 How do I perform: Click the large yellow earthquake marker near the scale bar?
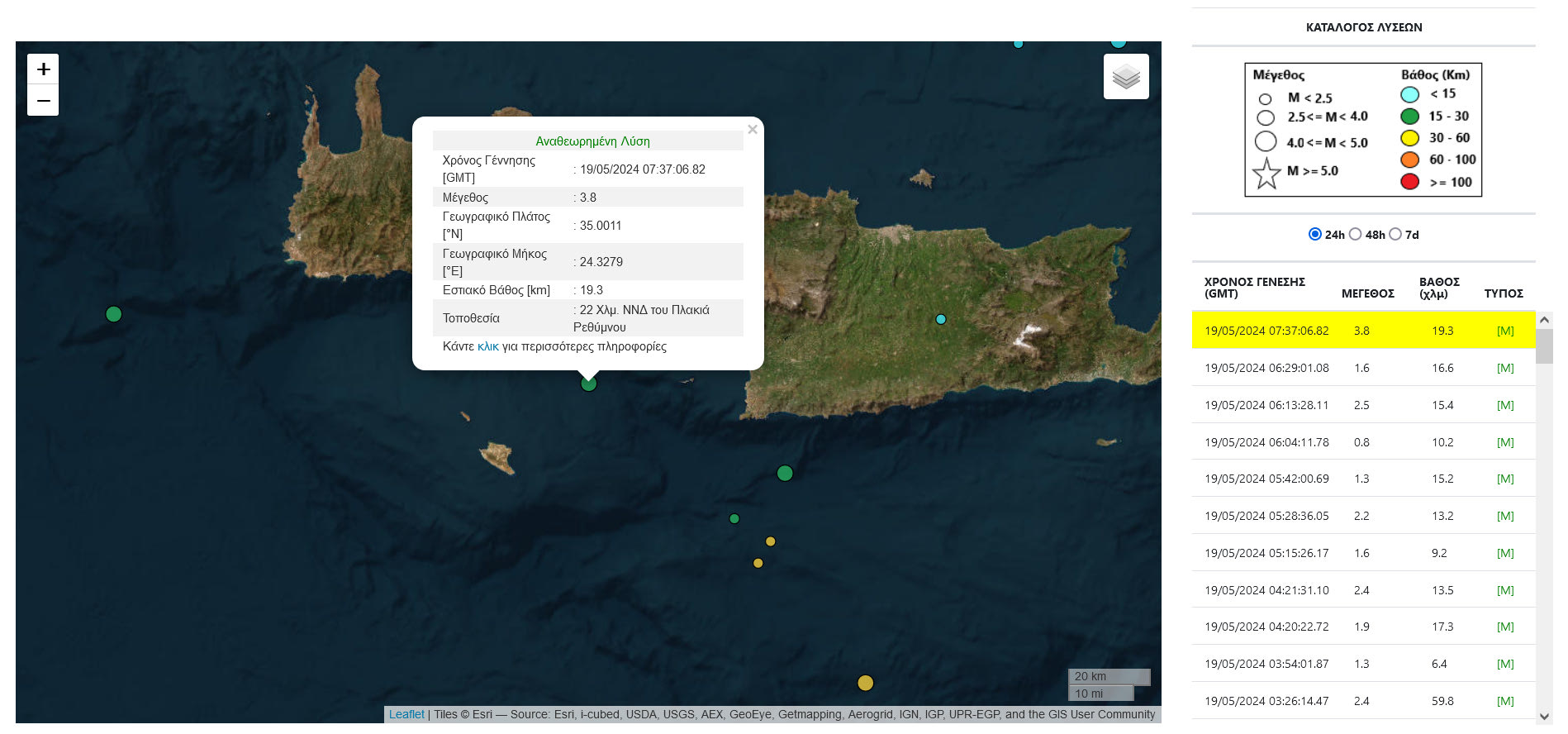coord(865,683)
